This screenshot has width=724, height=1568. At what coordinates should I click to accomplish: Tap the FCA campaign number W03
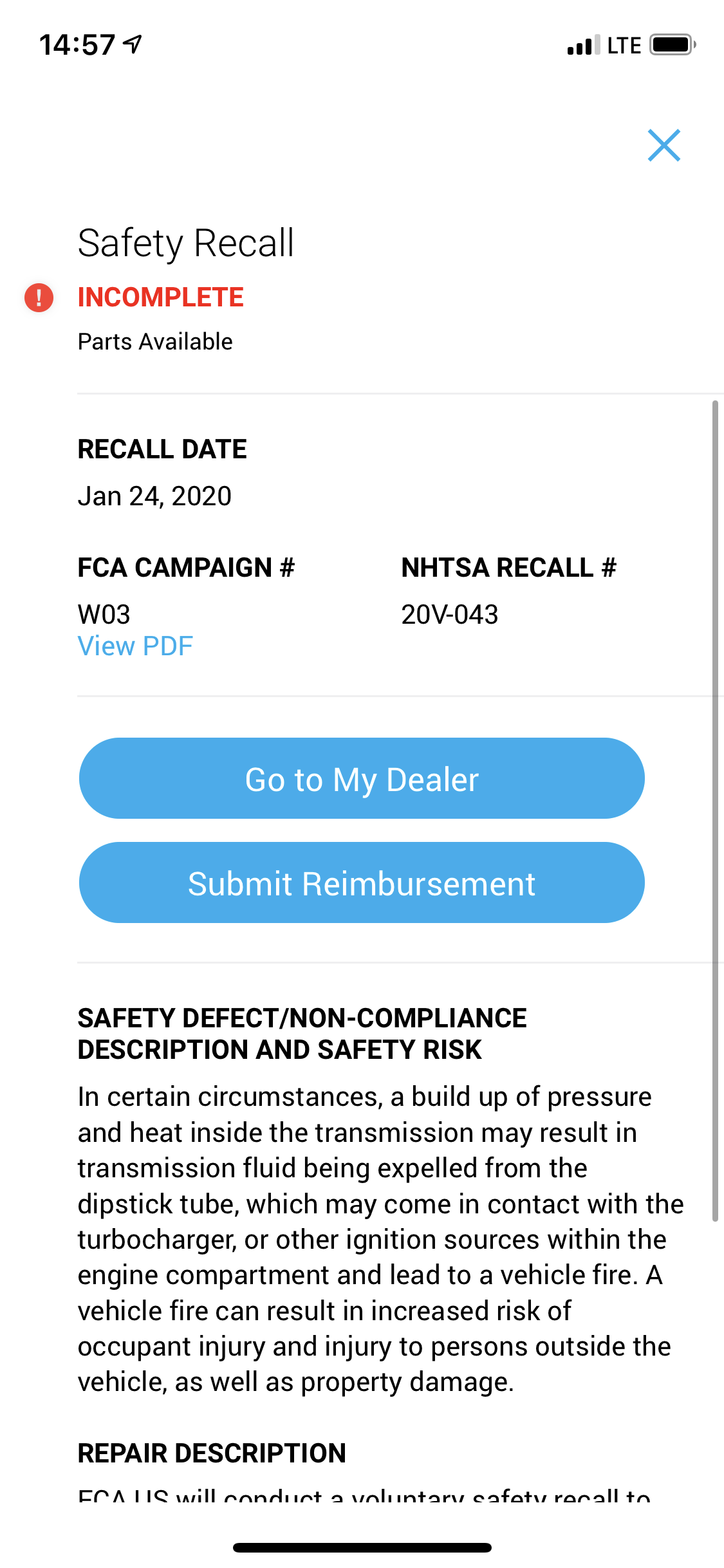[x=104, y=615]
